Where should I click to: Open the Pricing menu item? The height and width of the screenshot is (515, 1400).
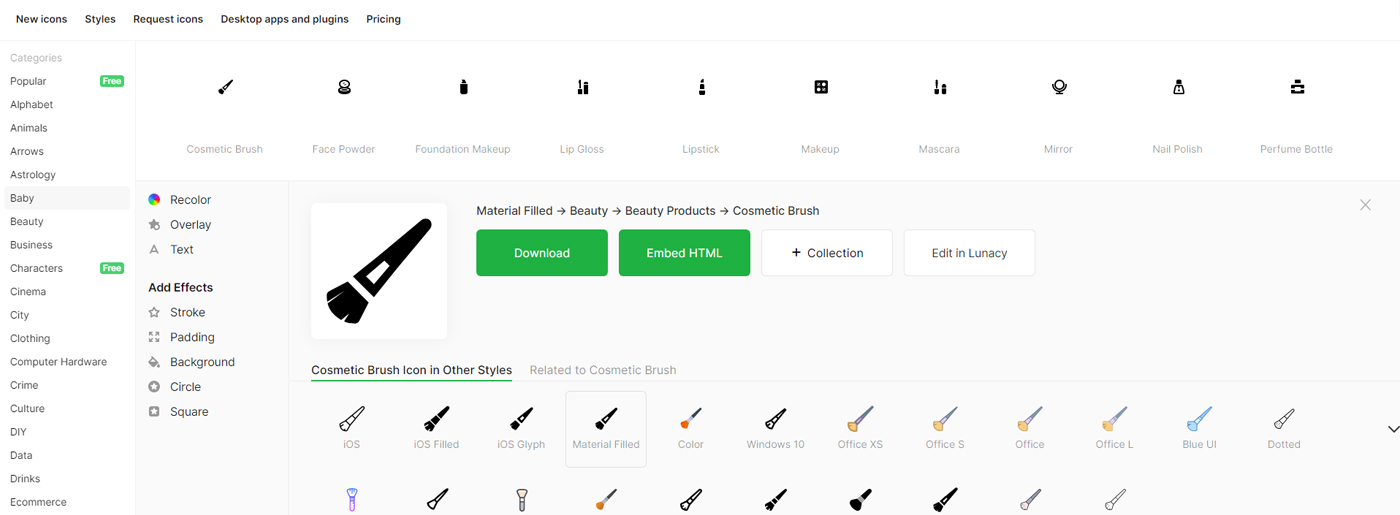[x=383, y=19]
